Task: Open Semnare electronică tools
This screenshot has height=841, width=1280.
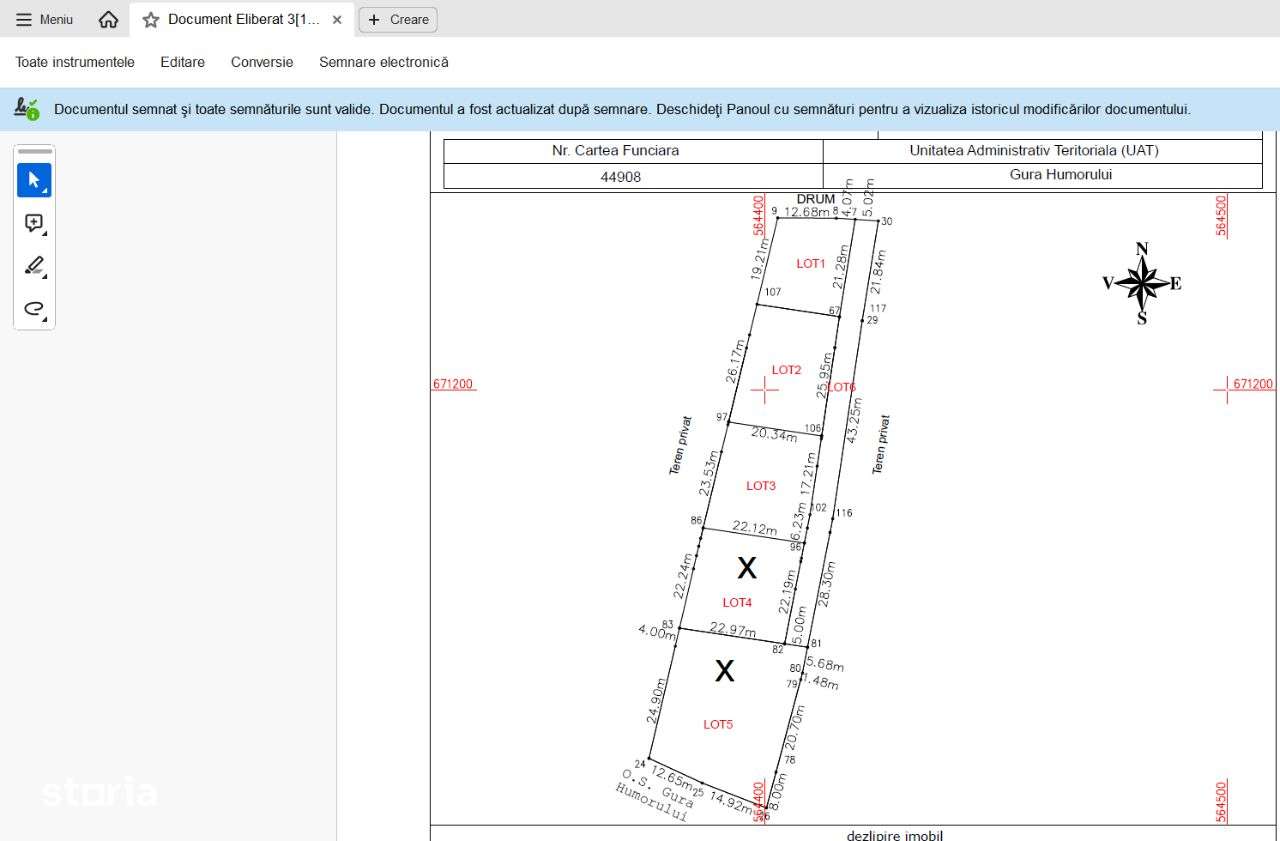Action: [384, 62]
